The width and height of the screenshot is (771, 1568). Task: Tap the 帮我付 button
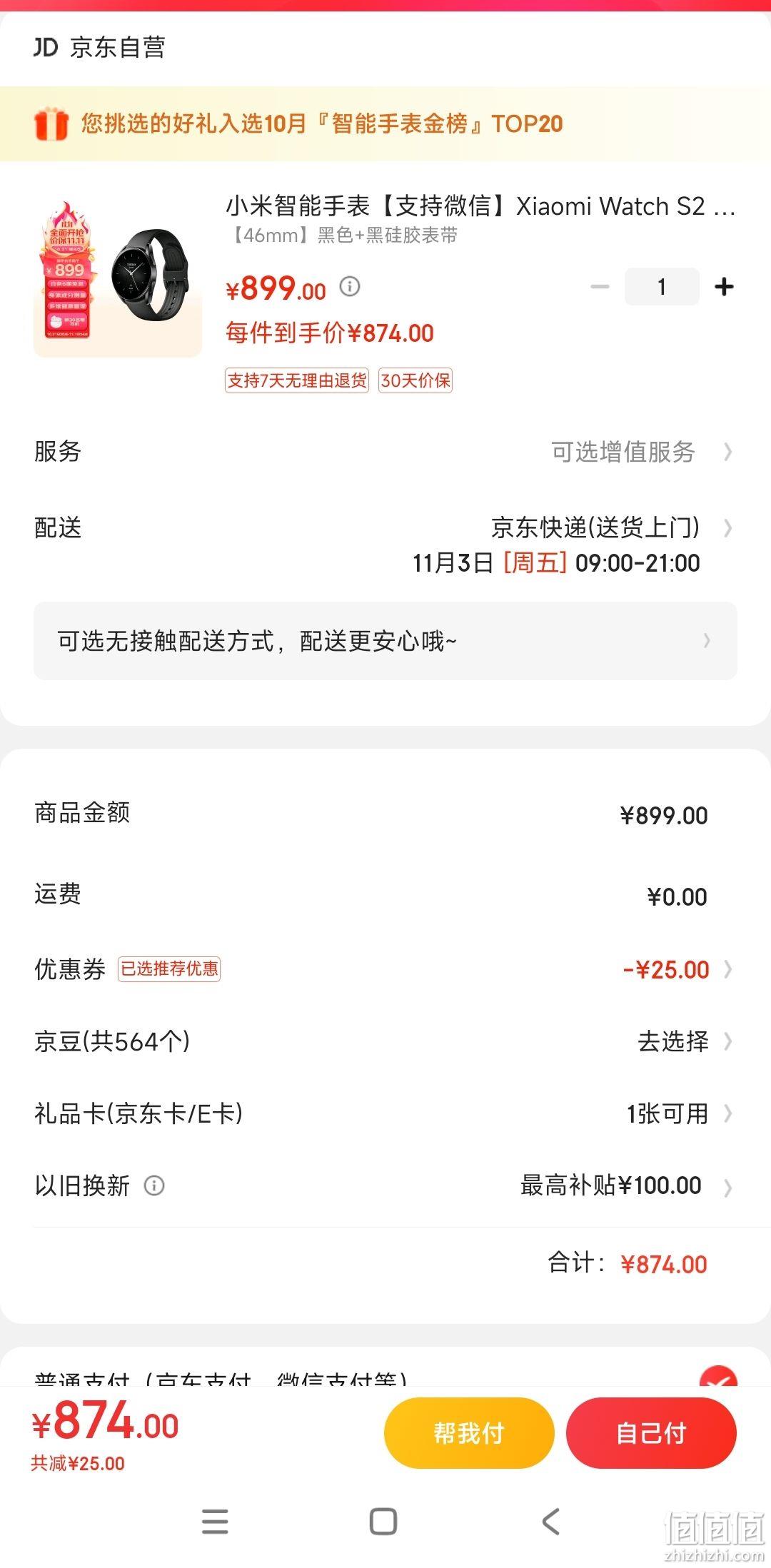pyautogui.click(x=469, y=1432)
